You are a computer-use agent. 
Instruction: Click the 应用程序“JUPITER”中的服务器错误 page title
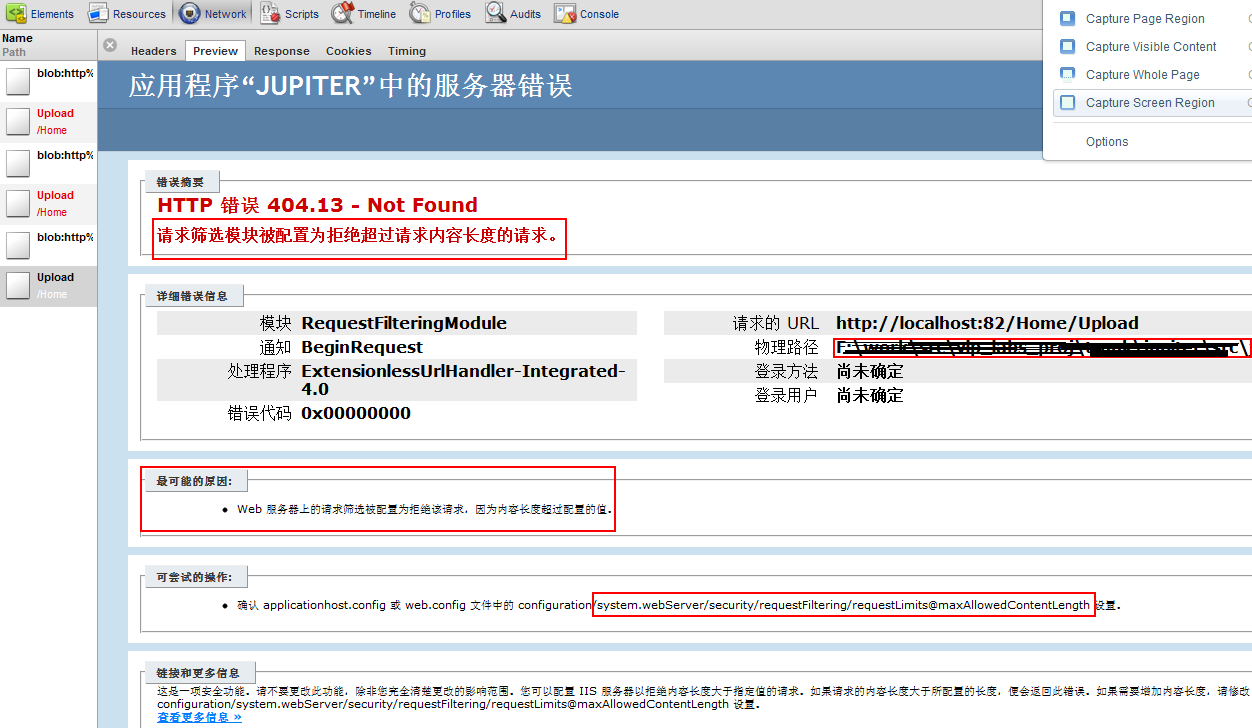(350, 86)
